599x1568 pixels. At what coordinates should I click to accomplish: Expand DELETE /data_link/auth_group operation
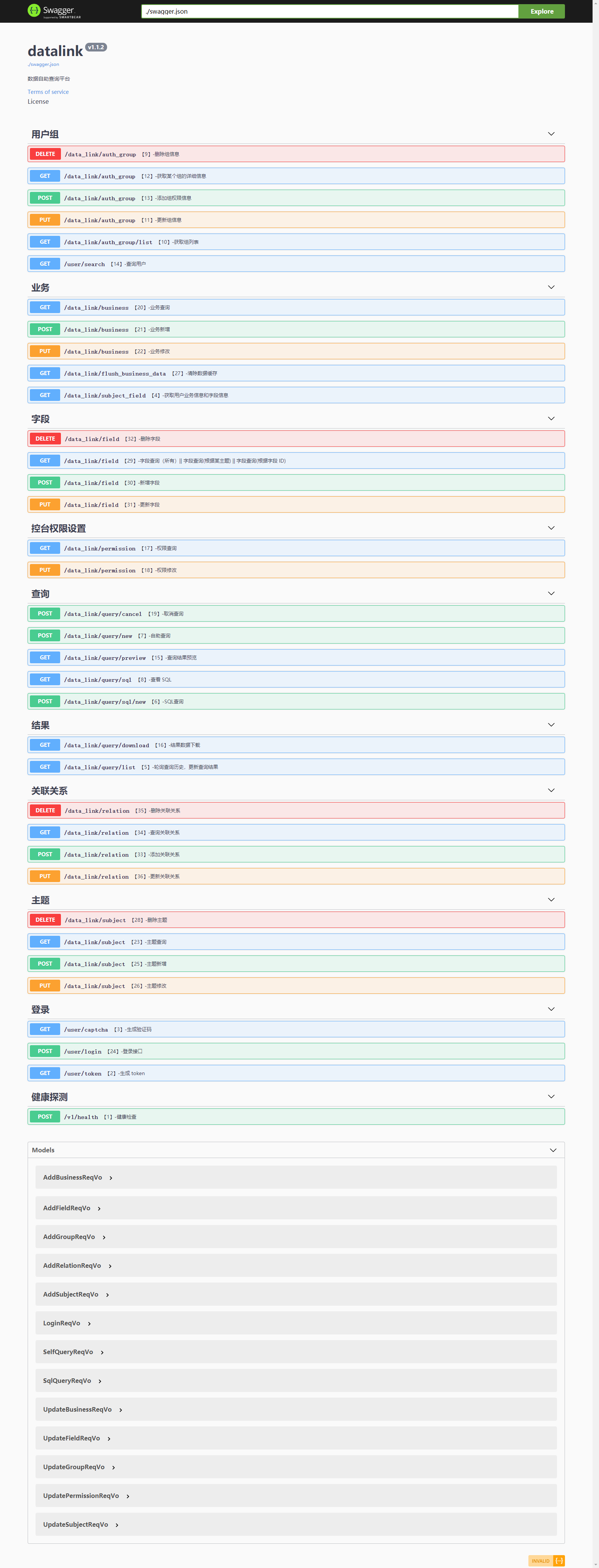click(296, 154)
